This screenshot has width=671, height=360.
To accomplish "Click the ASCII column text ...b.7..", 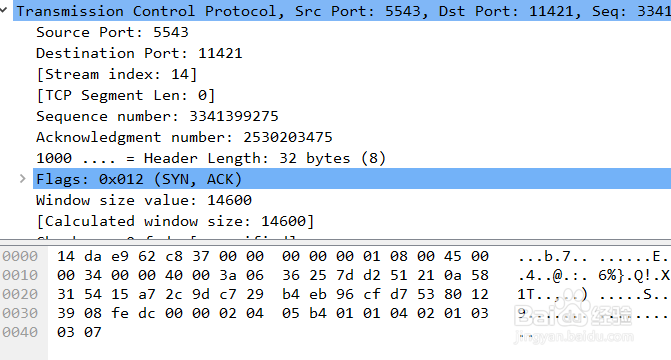I will pyautogui.click(x=552, y=256).
